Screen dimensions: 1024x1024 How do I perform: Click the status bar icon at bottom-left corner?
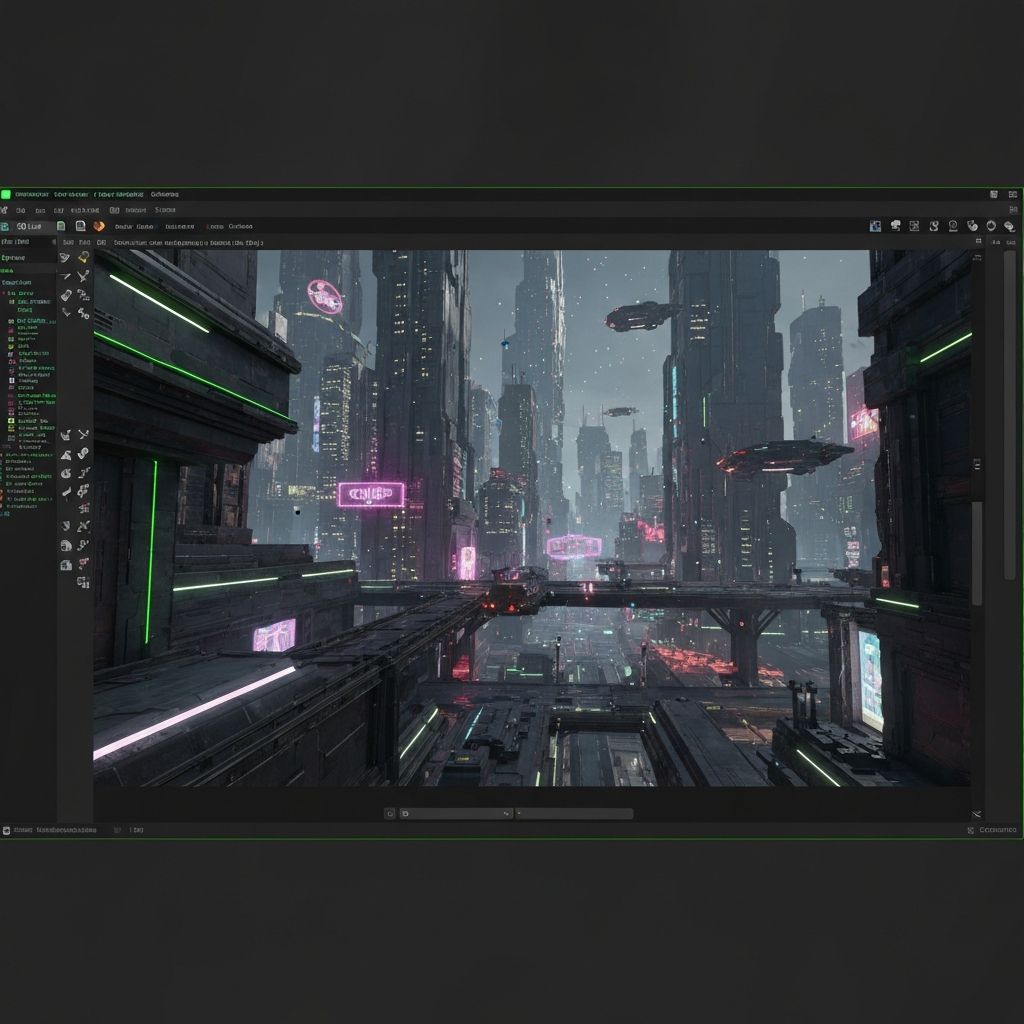(x=6, y=830)
